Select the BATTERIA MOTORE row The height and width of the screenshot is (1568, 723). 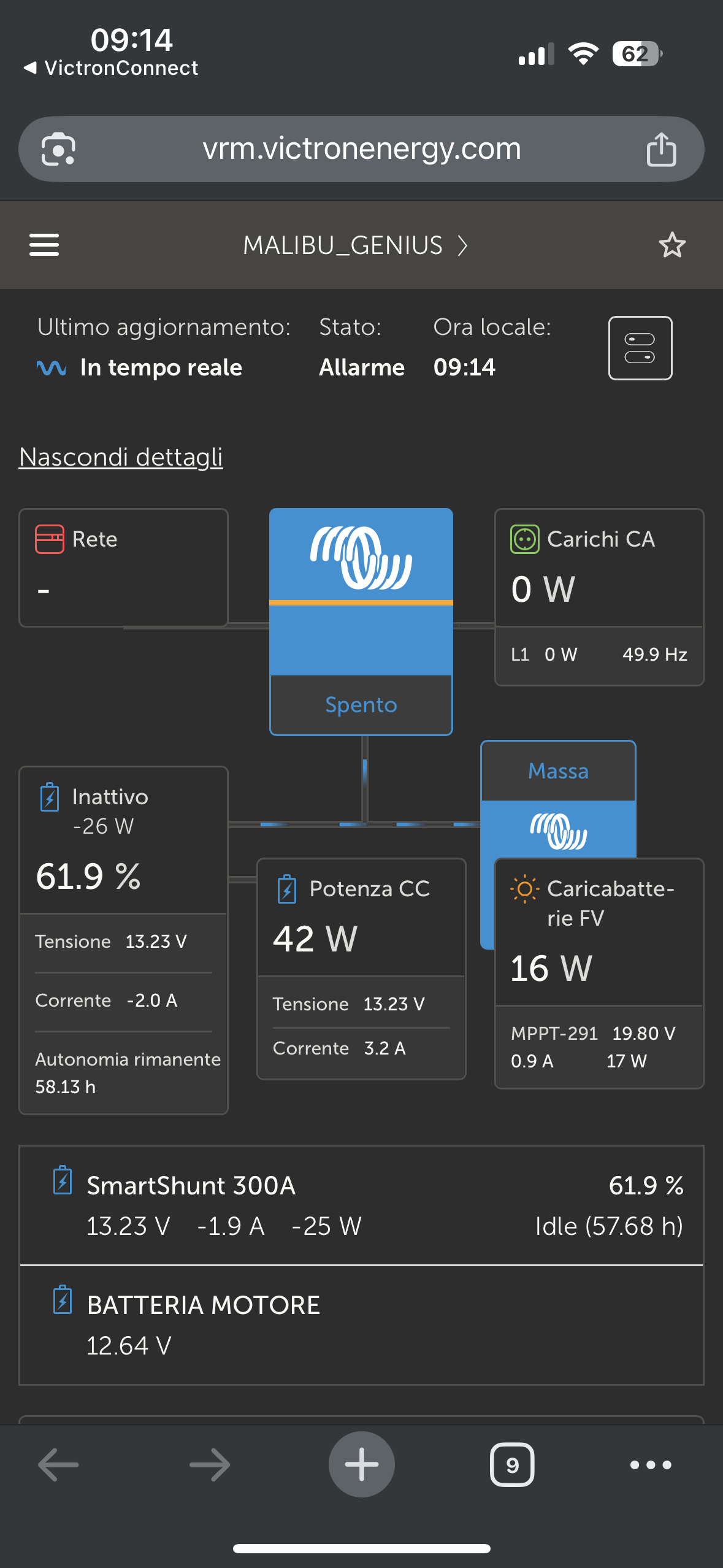click(361, 1324)
